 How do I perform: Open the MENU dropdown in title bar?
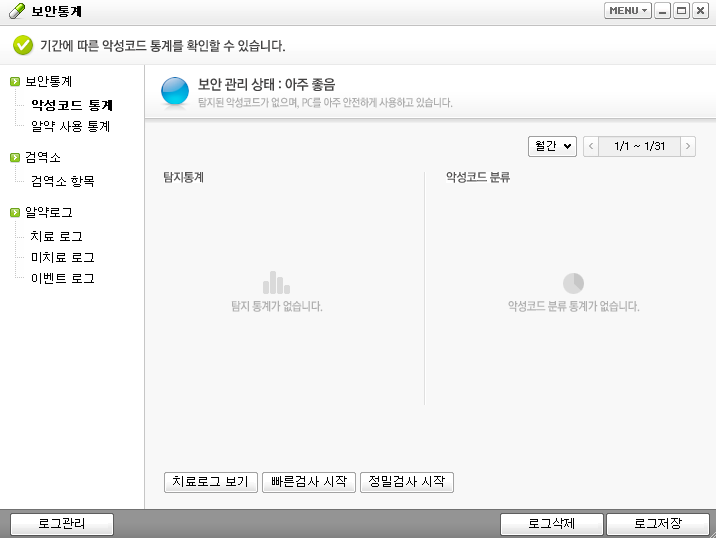coord(628,11)
